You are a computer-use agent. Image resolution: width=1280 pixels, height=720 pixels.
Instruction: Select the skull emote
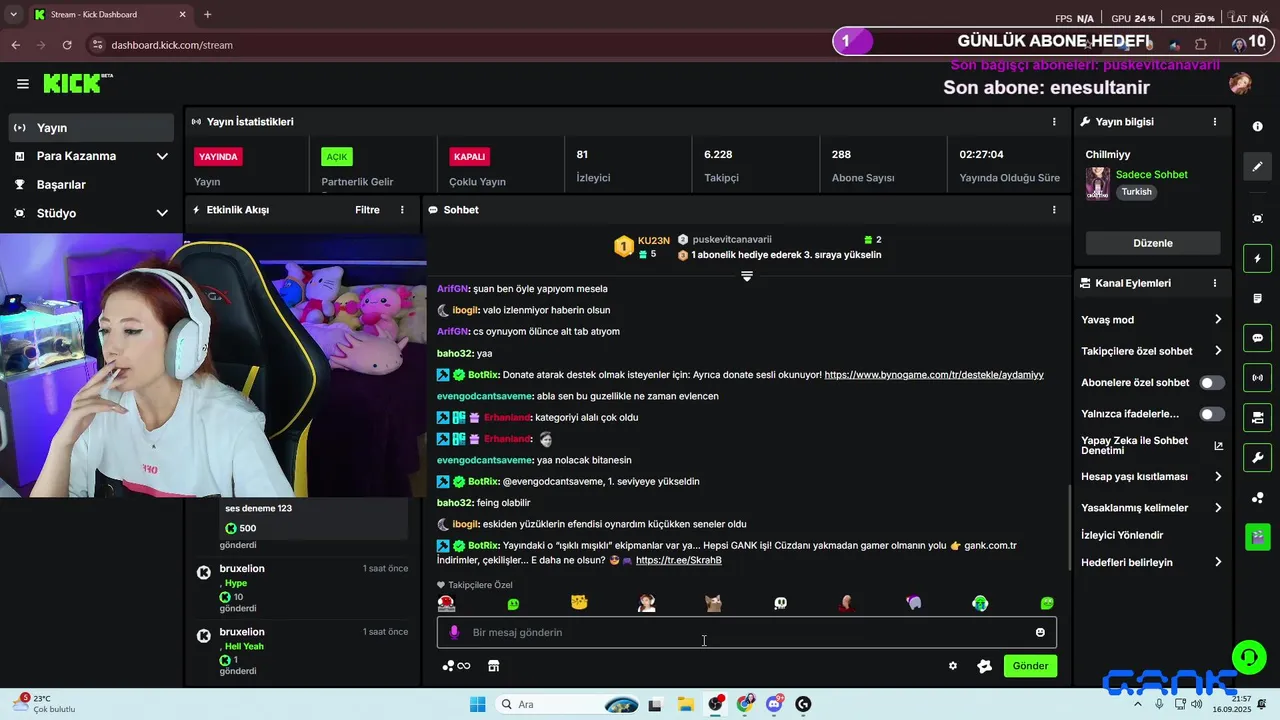click(780, 603)
